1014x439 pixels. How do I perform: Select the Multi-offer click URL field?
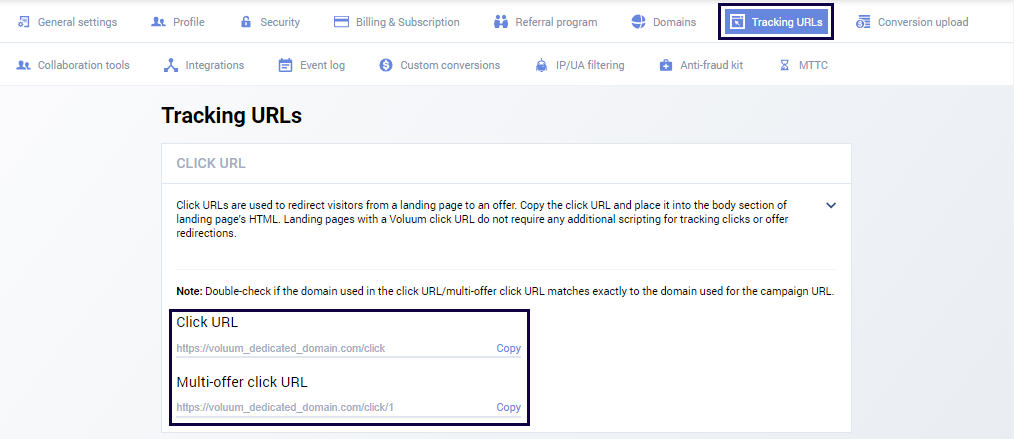330,408
